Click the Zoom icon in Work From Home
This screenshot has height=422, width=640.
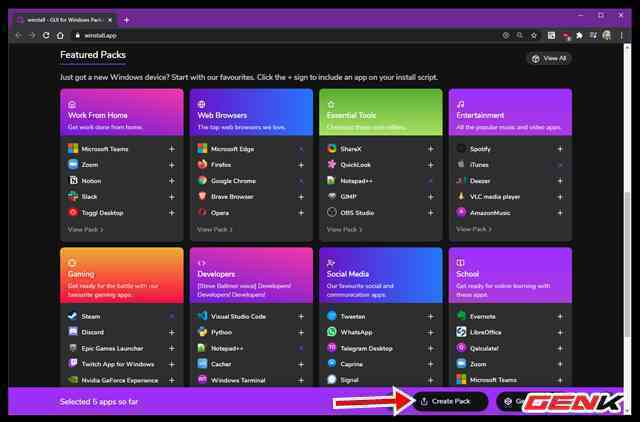[73, 164]
